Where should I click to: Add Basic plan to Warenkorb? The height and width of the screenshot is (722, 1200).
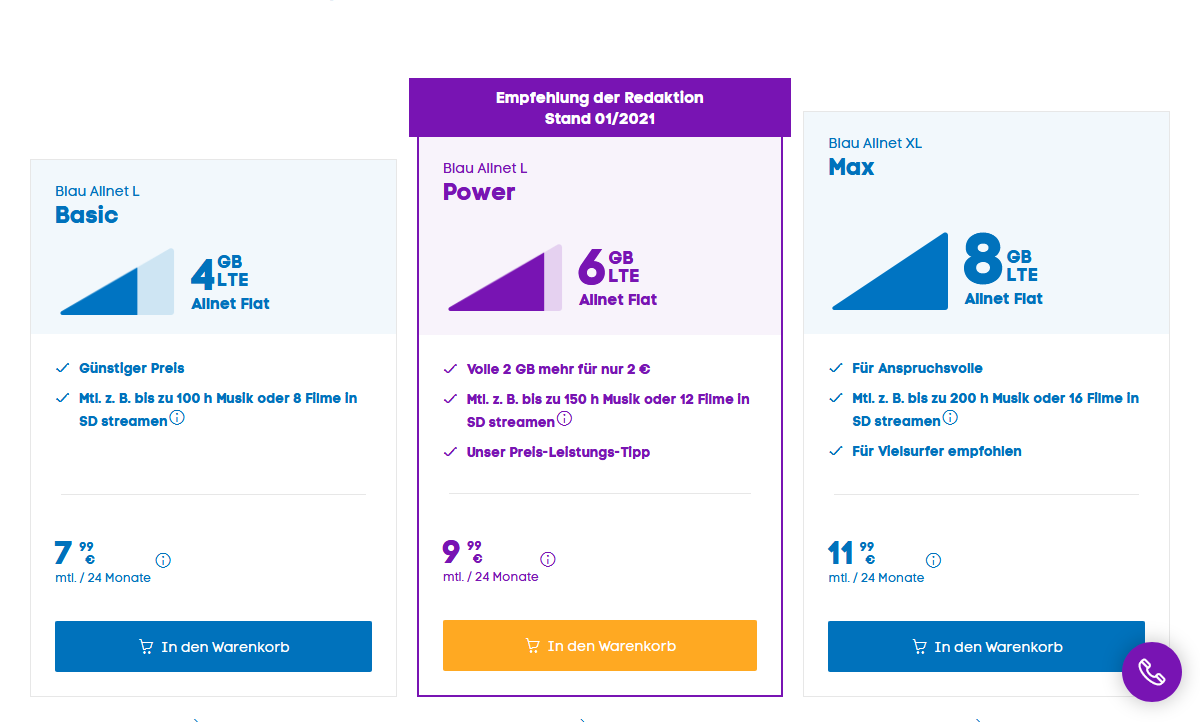(213, 647)
